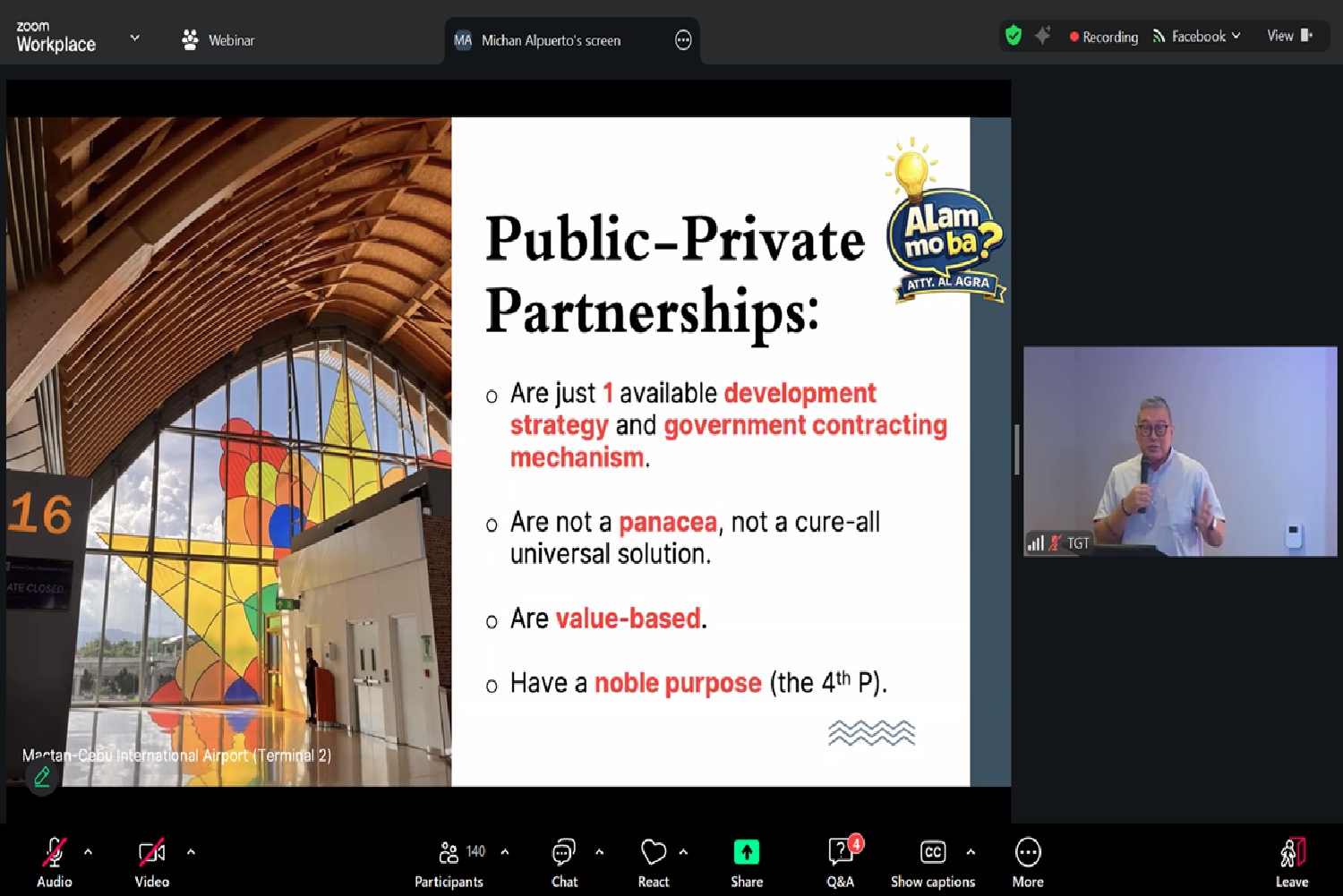The image size is (1343, 896).
Task: Open the Facebook livestream dropdown
Action: tap(1197, 37)
